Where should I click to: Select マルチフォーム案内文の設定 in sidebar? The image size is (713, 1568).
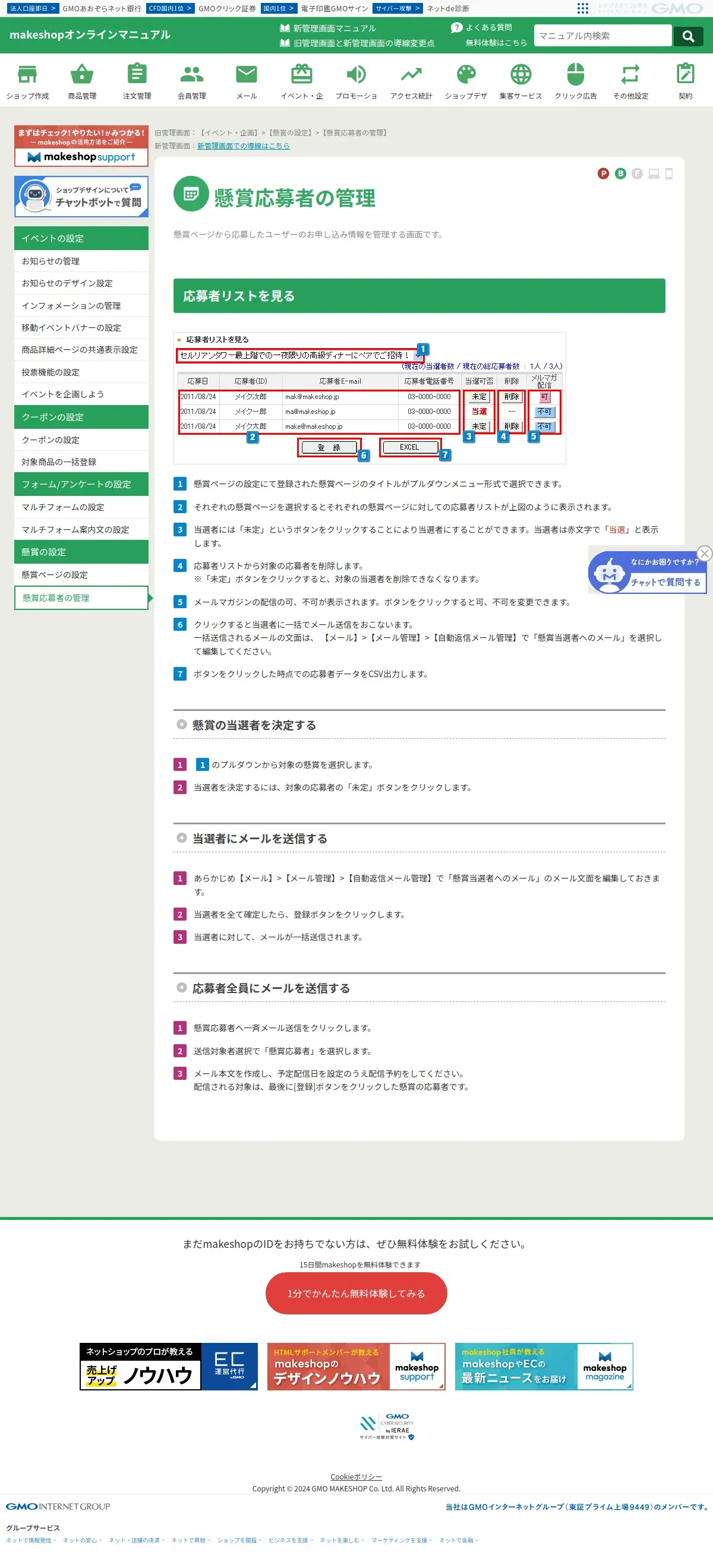coord(81,530)
